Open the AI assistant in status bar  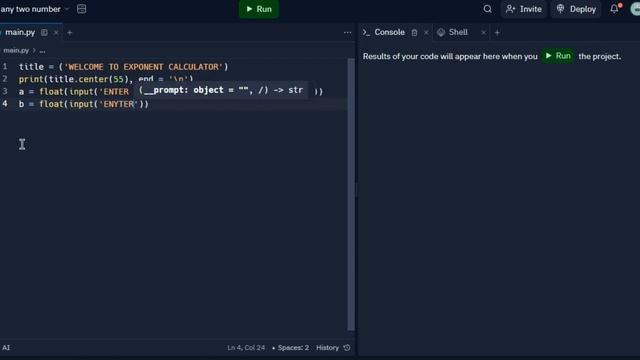6,348
